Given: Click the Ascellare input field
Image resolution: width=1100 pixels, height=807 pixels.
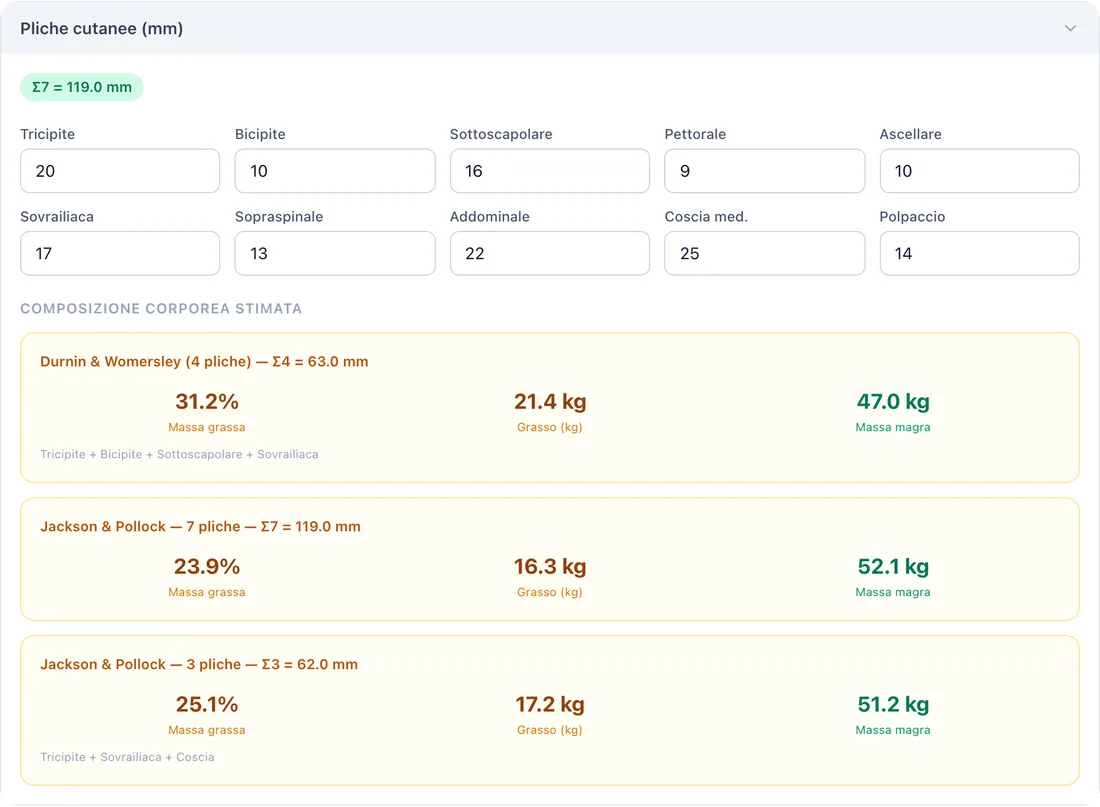Looking at the screenshot, I should [979, 171].
